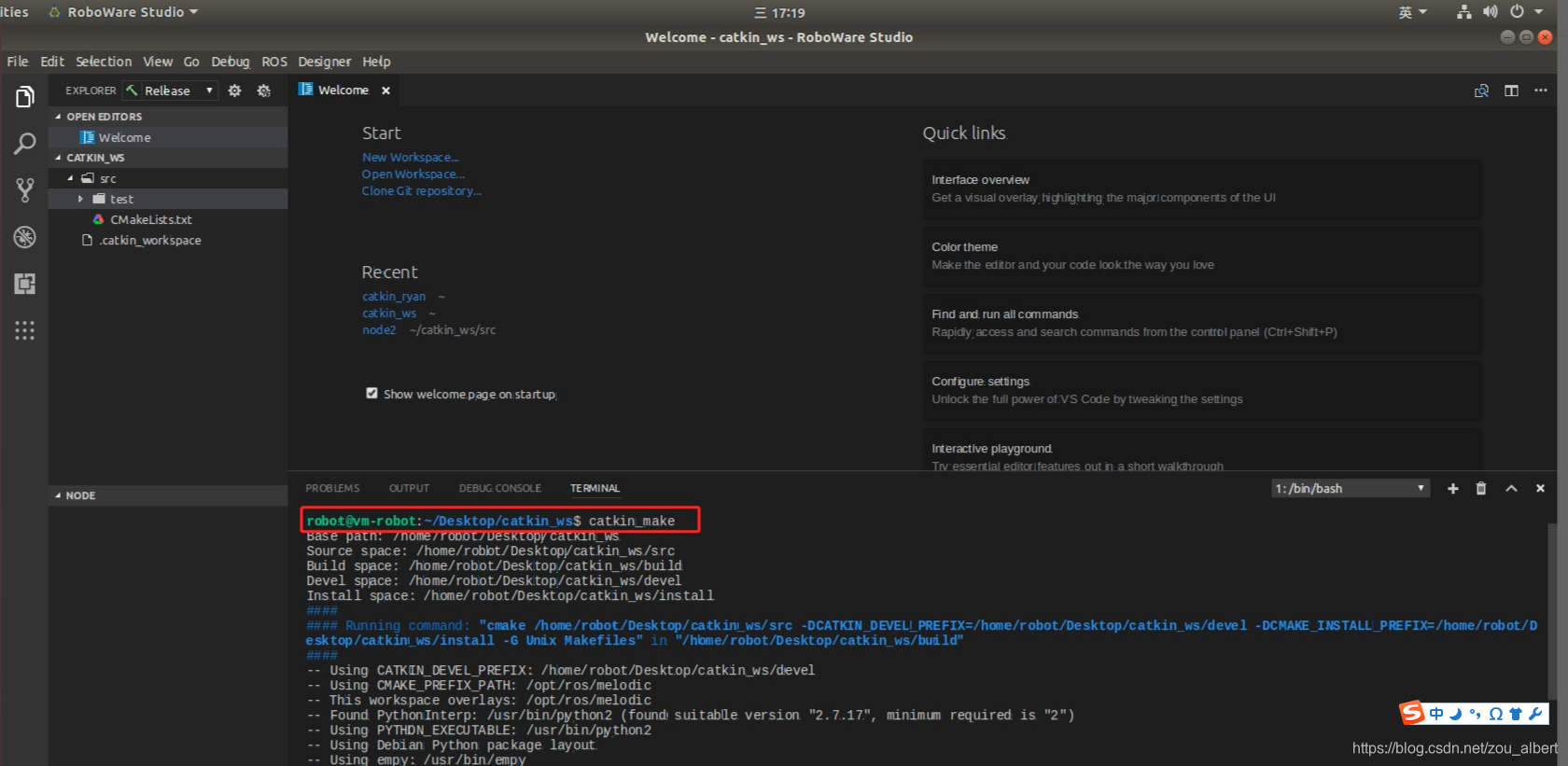1568x766 pixels.
Task: Click Interface overview quick link
Action: (1201, 189)
